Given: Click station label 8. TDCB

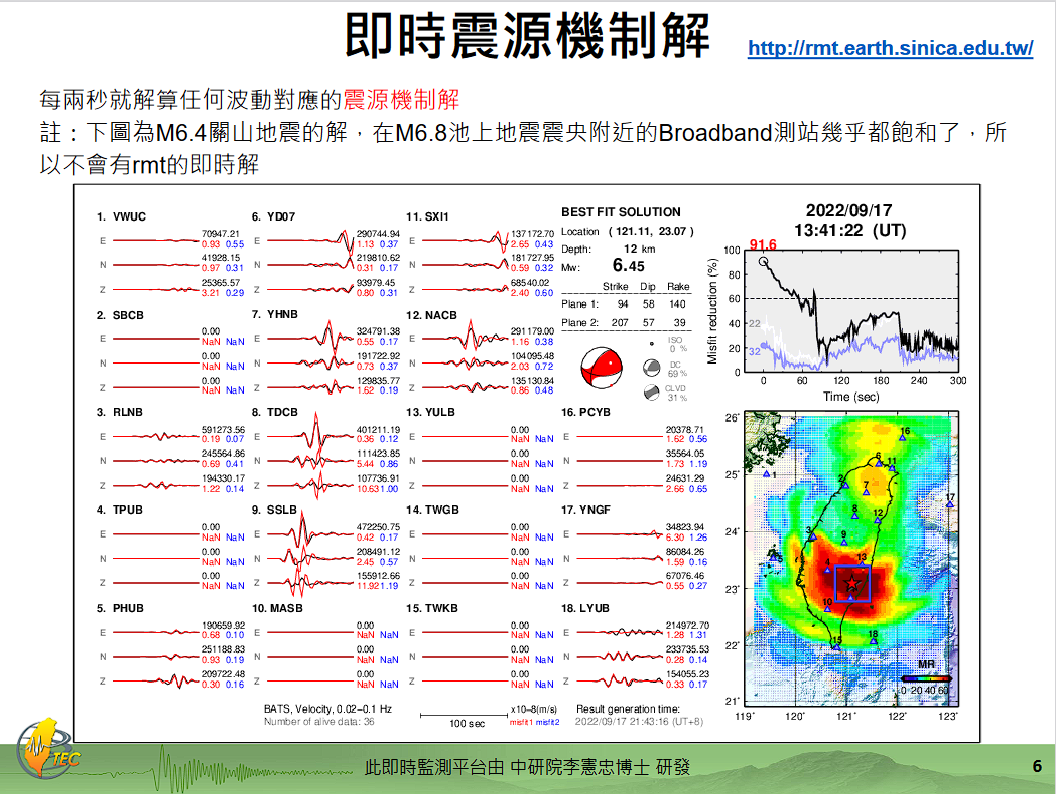Looking at the screenshot, I should (x=275, y=412).
